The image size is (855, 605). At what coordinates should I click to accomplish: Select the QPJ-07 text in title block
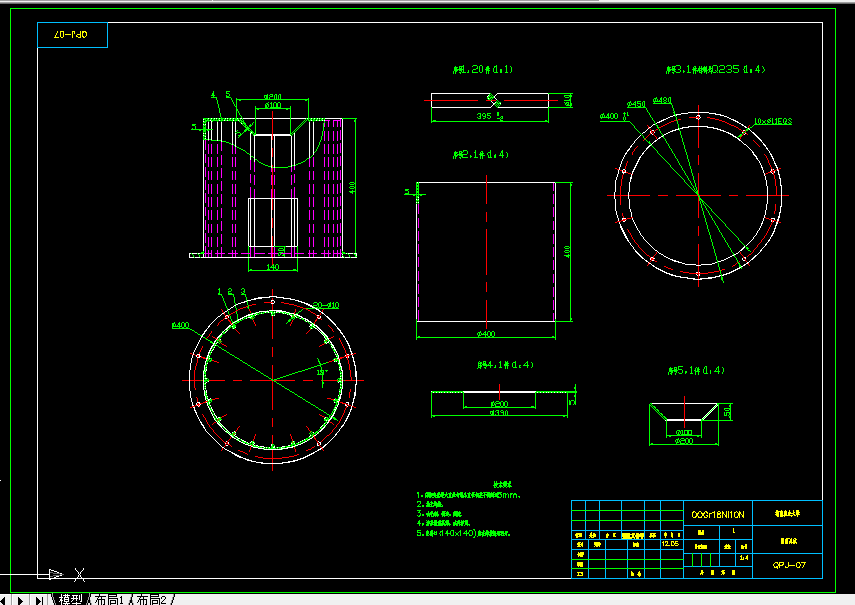788,565
